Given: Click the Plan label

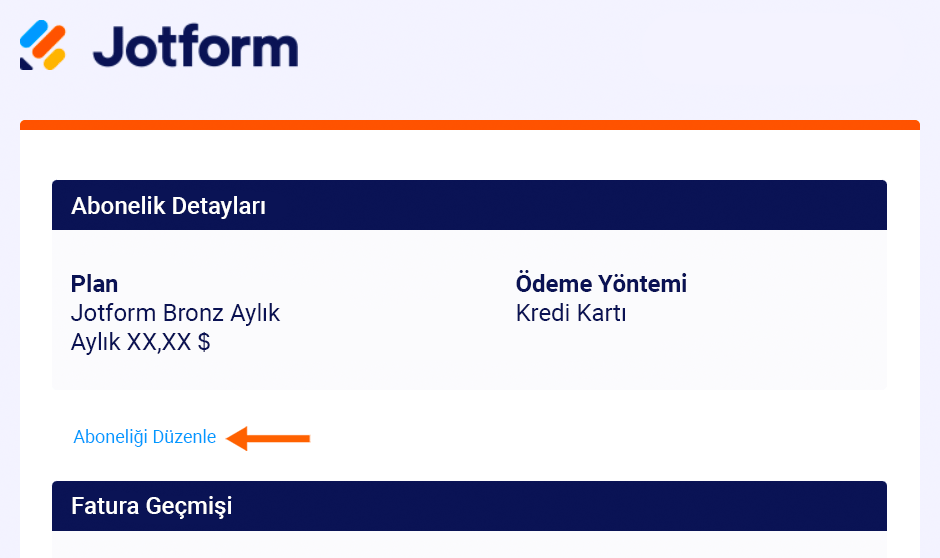Looking at the screenshot, I should tap(94, 284).
